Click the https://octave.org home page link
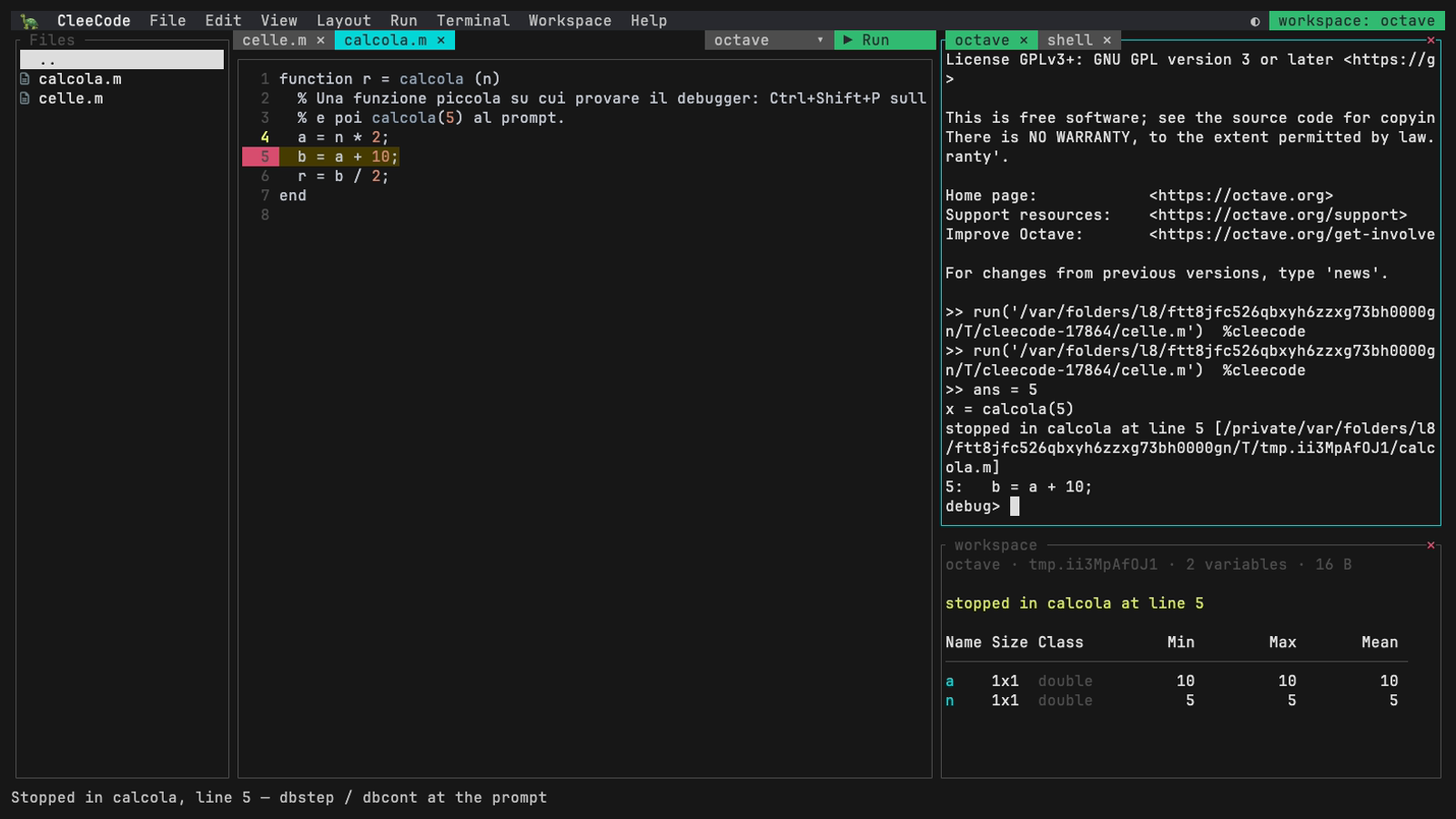 (x=1240, y=196)
